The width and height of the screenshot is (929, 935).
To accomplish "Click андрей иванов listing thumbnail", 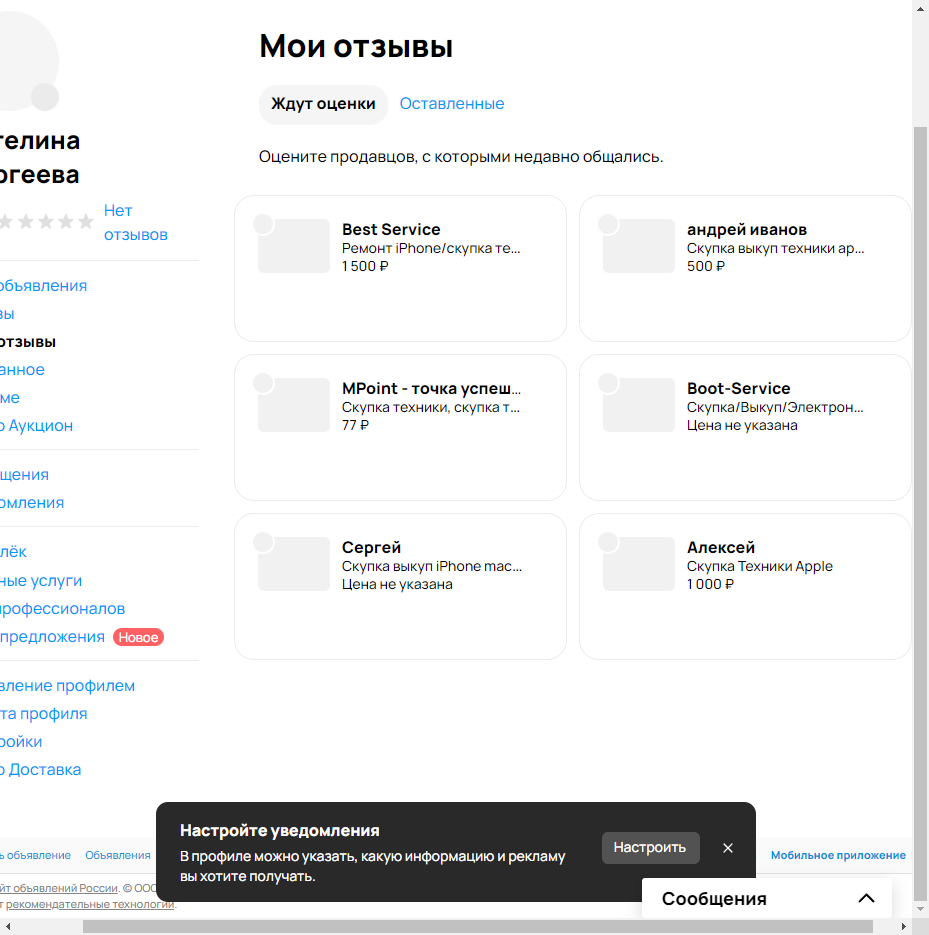I will (639, 246).
